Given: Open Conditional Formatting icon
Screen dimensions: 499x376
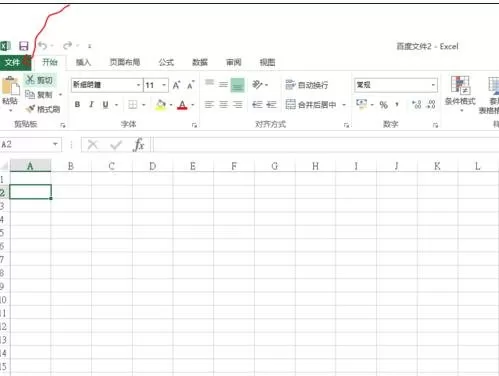Looking at the screenshot, I should pos(460,85).
